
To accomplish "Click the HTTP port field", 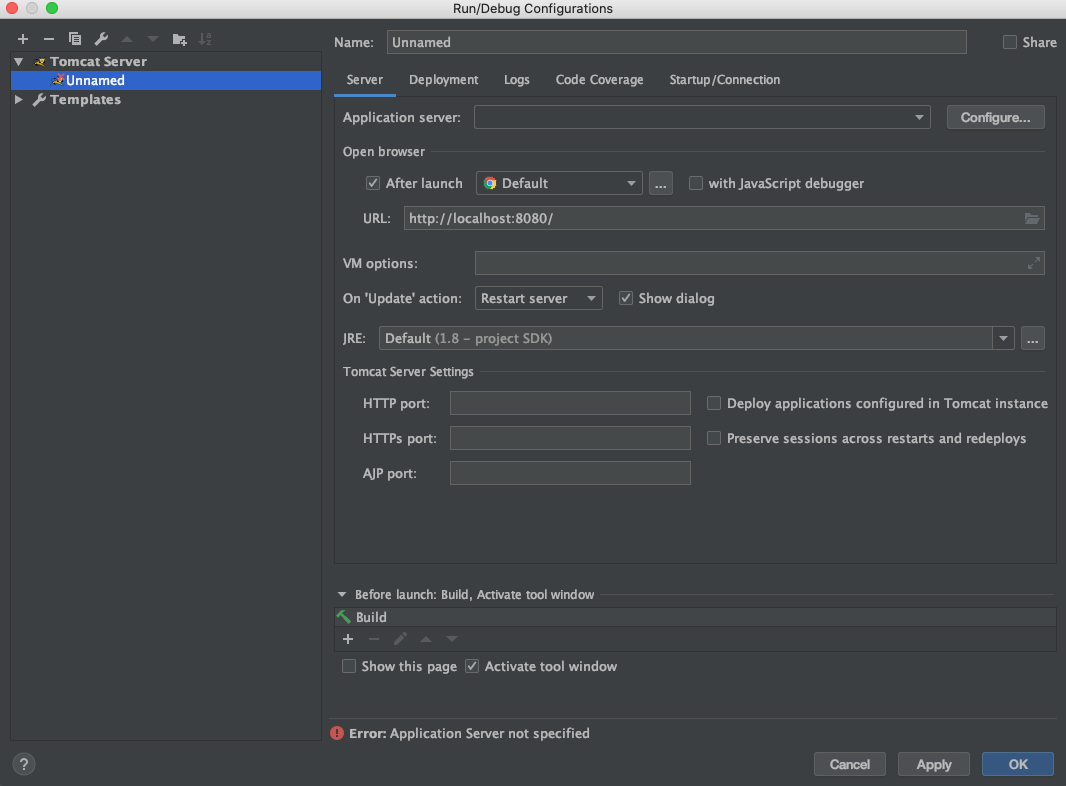I will (x=570, y=403).
